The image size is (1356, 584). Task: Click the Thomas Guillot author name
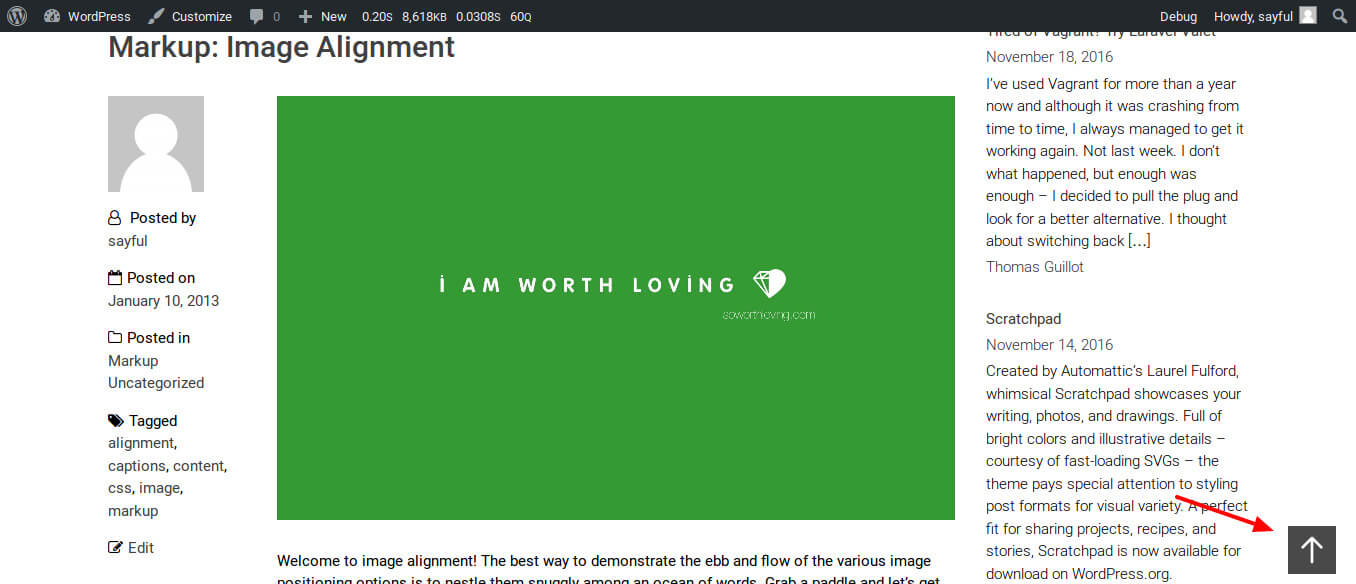tap(1035, 267)
